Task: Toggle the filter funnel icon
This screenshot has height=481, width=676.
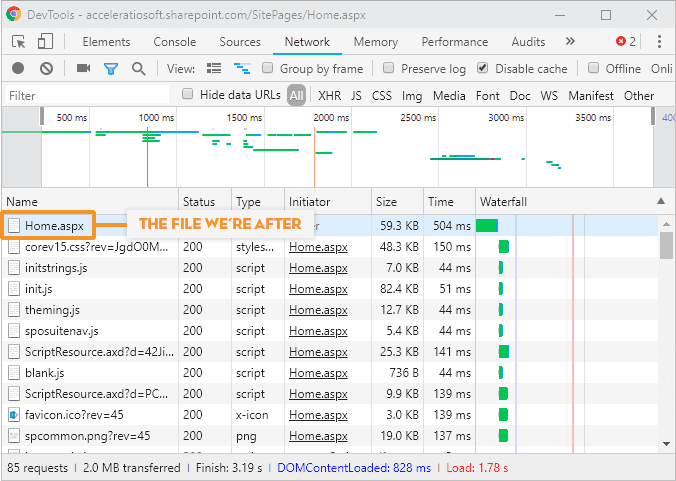Action: coord(111,69)
